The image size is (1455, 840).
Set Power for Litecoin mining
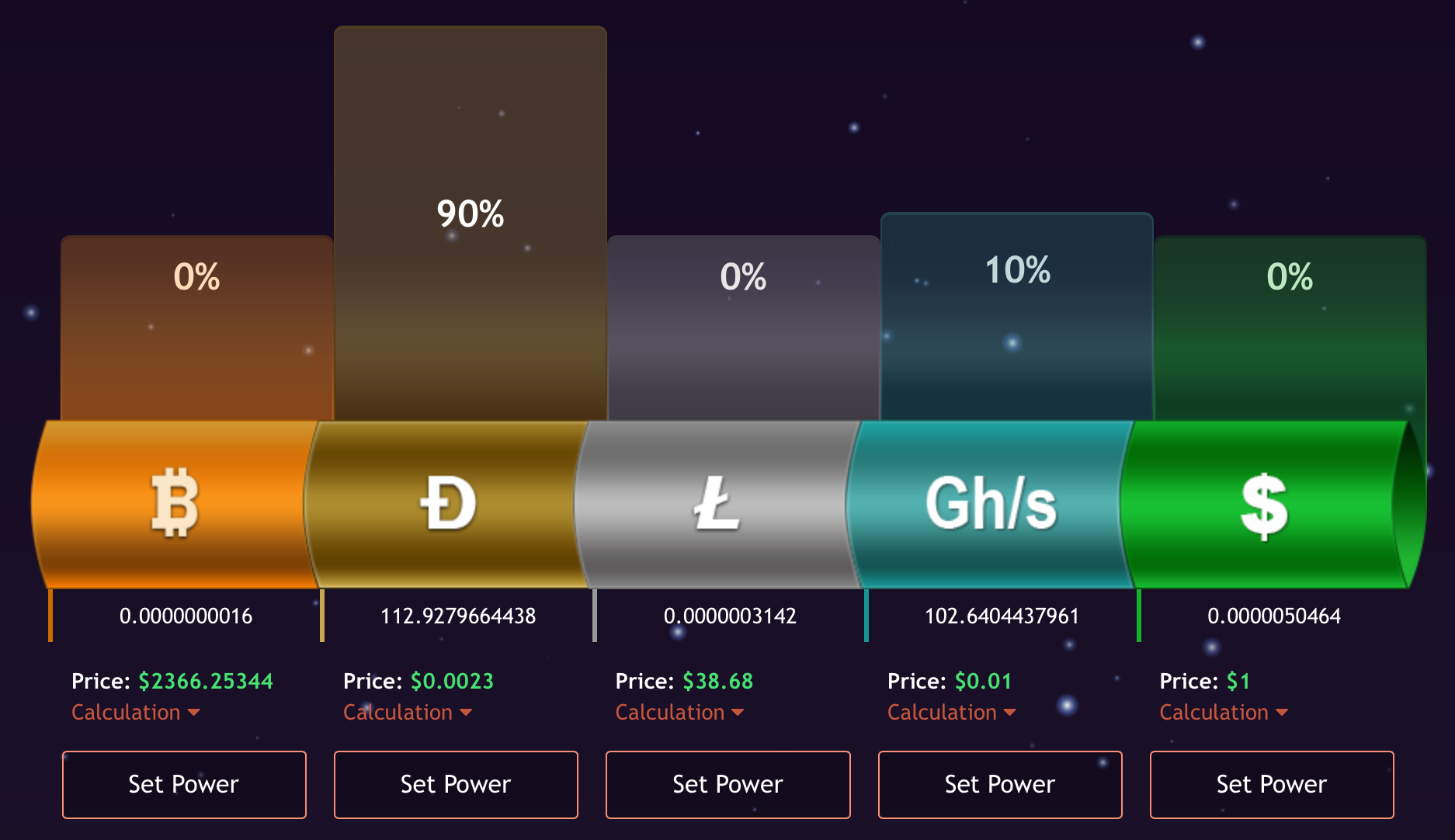pyautogui.click(x=727, y=784)
